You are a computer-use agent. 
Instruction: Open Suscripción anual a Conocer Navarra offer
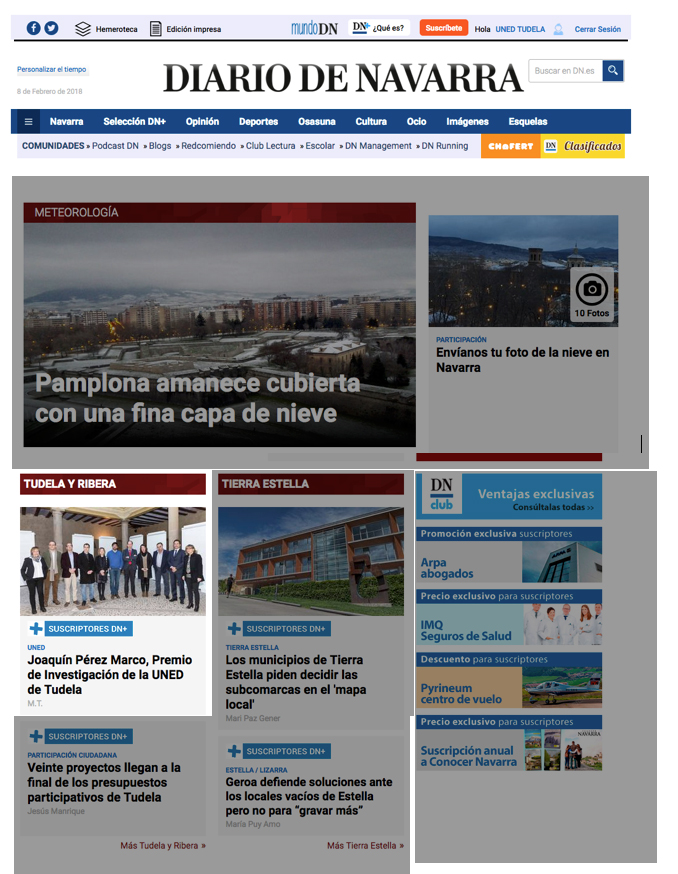[509, 743]
